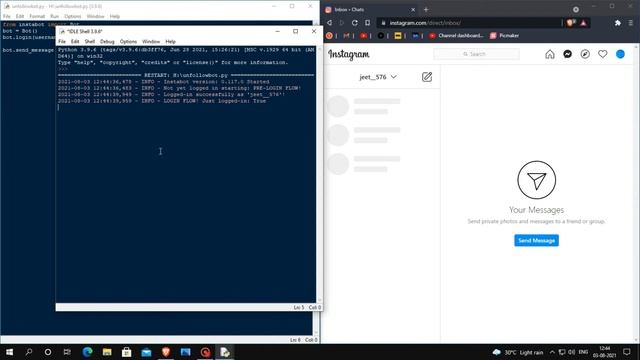Click the taskbar clock and date
Screen dimensions: 640x360
point(604,352)
